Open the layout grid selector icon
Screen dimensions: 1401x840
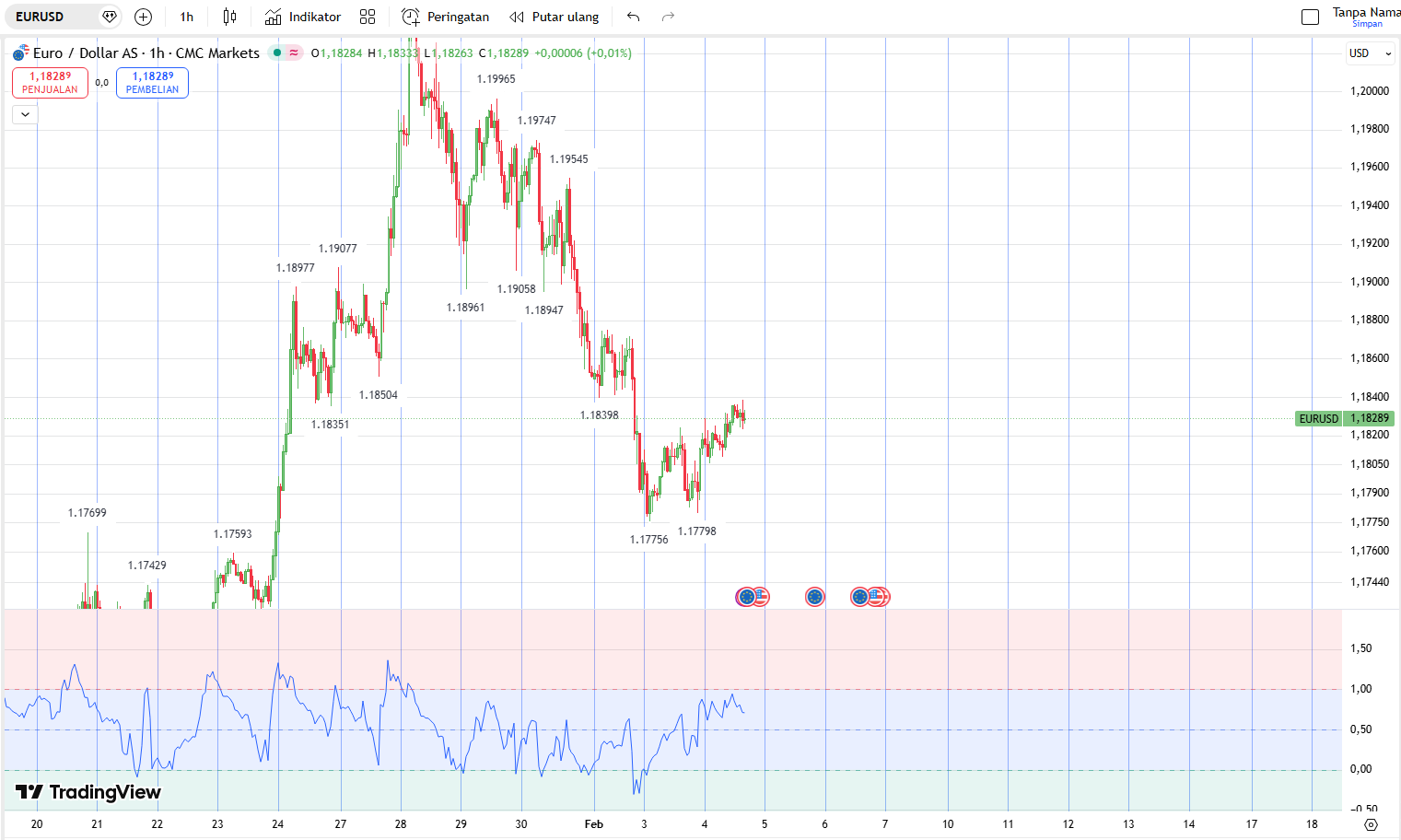368,17
